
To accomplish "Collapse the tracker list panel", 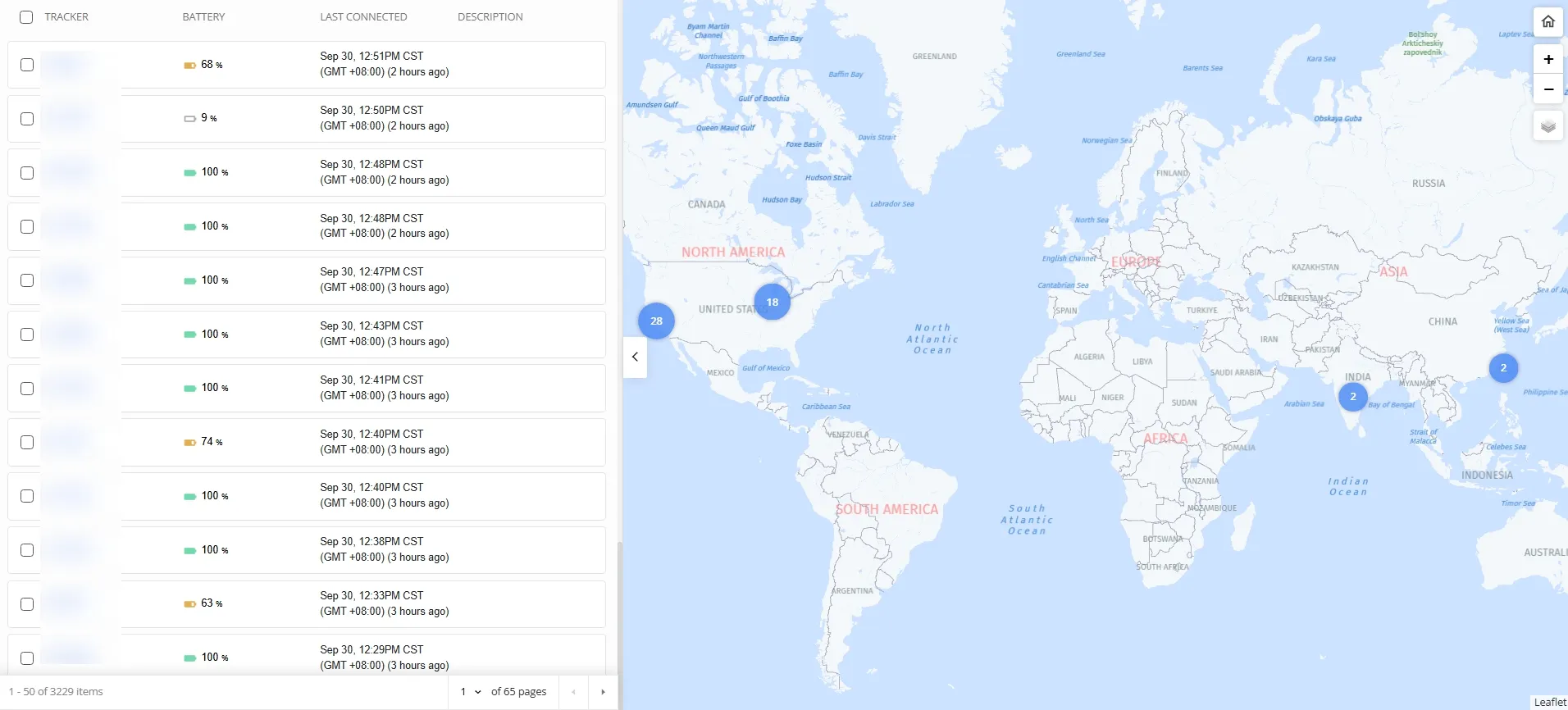I will click(x=635, y=357).
